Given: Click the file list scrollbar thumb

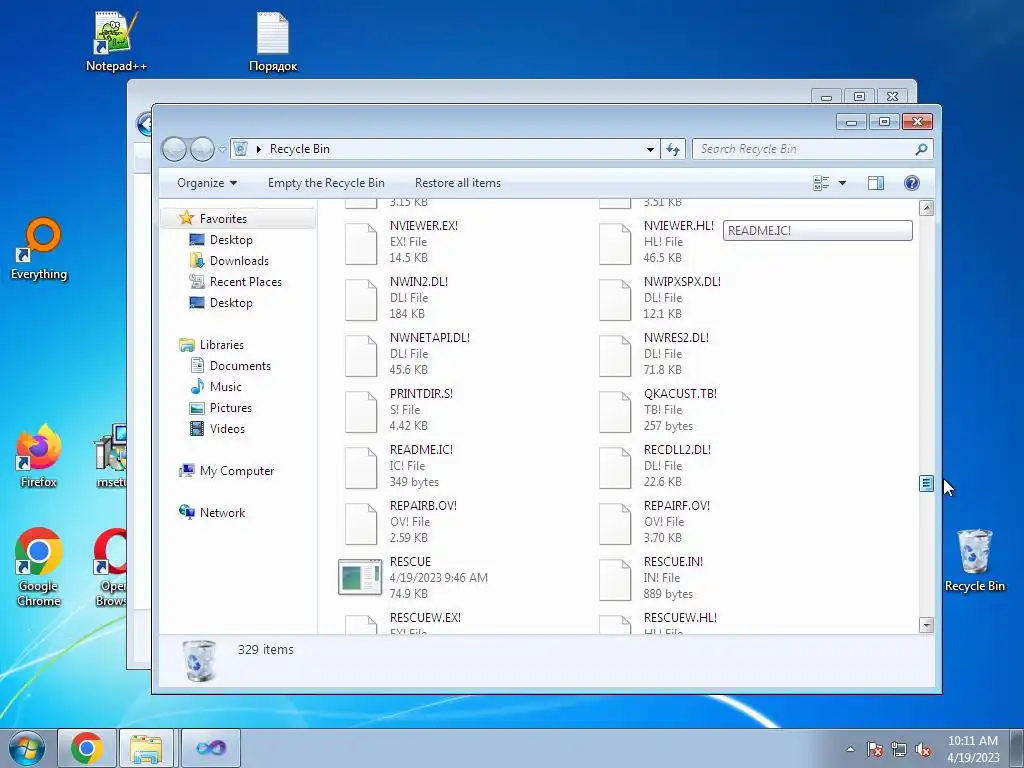Looking at the screenshot, I should click(926, 483).
